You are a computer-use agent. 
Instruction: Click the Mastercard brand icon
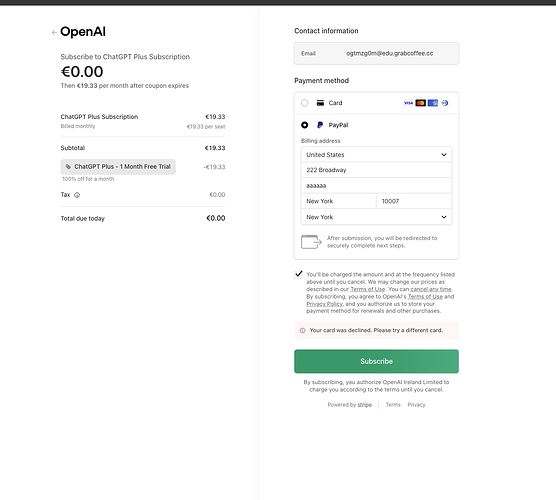coord(421,103)
